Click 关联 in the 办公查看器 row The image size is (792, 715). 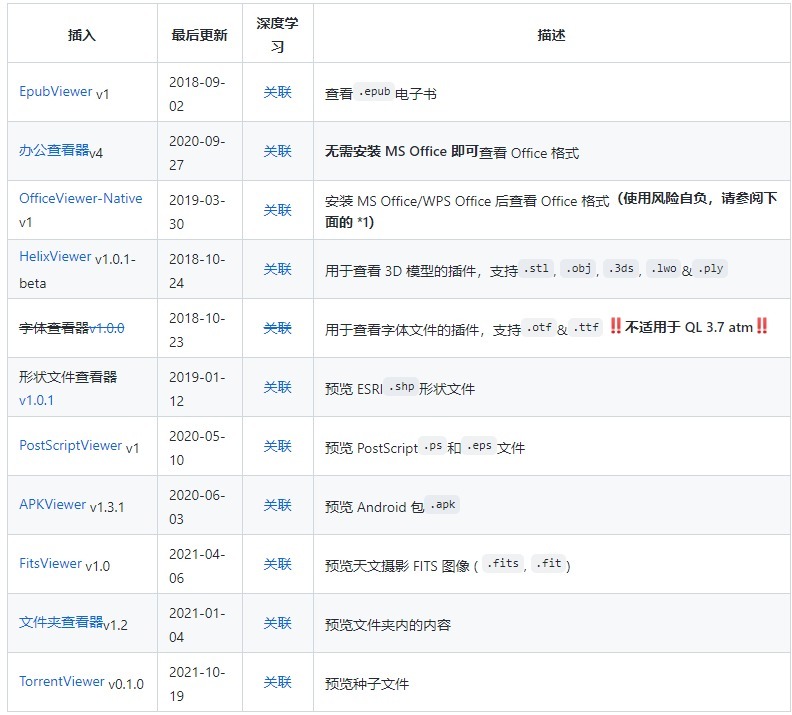coord(277,151)
